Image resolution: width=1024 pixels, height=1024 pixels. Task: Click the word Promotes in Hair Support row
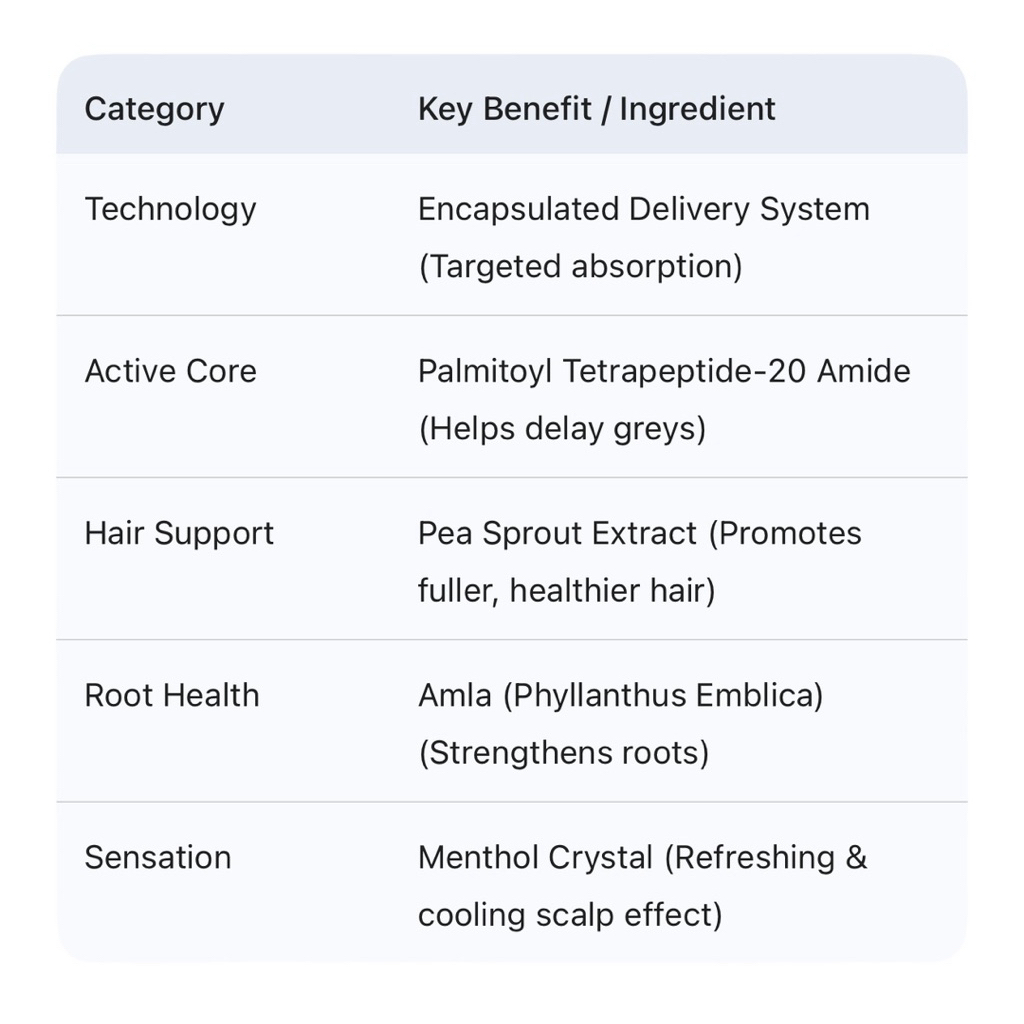pyautogui.click(x=790, y=533)
